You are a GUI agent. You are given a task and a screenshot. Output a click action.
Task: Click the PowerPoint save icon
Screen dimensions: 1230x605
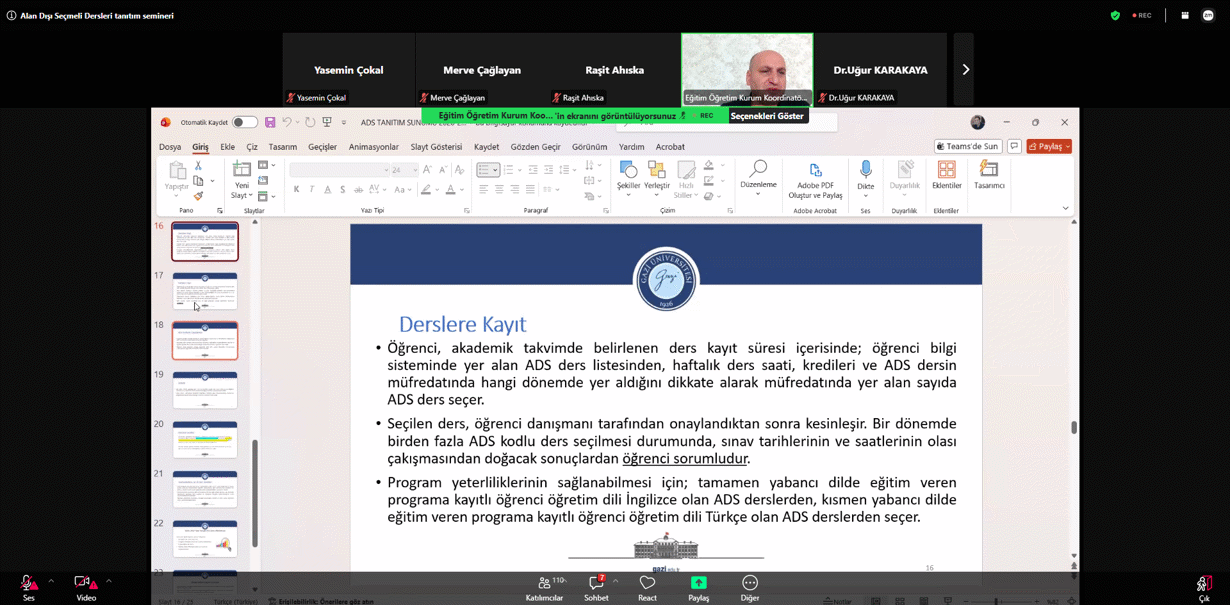pyautogui.click(x=270, y=122)
